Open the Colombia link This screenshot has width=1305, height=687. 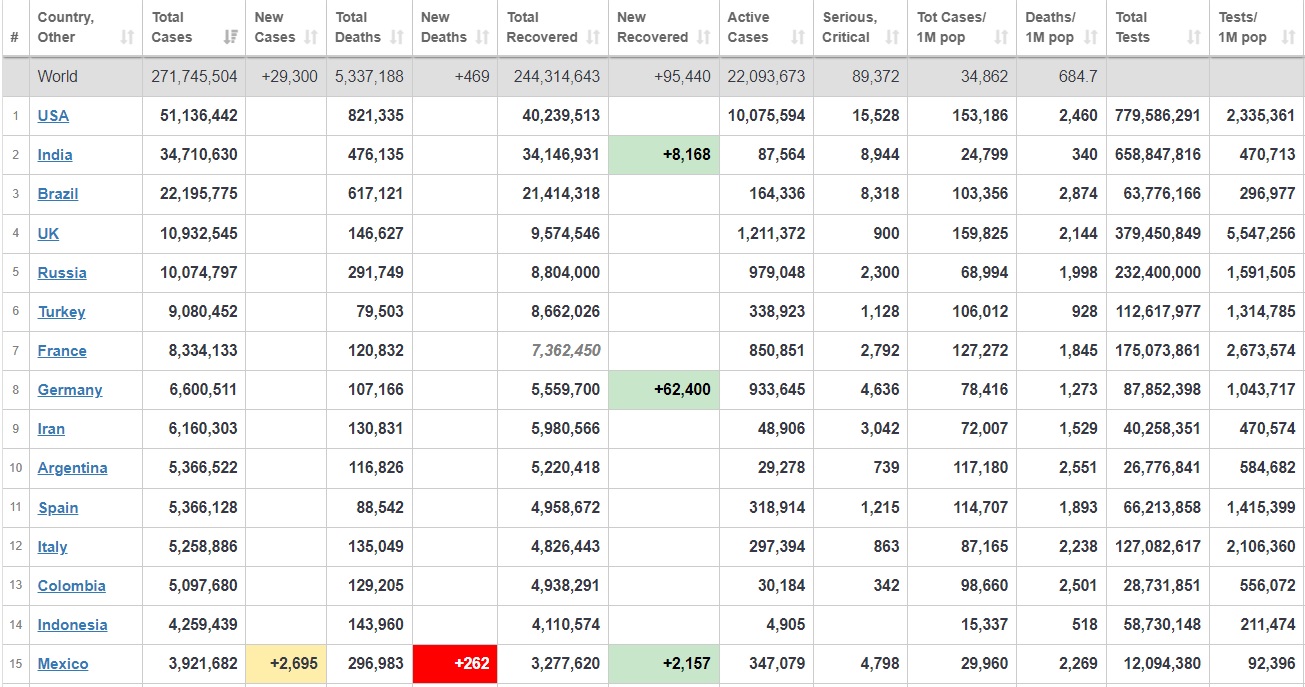[72, 586]
